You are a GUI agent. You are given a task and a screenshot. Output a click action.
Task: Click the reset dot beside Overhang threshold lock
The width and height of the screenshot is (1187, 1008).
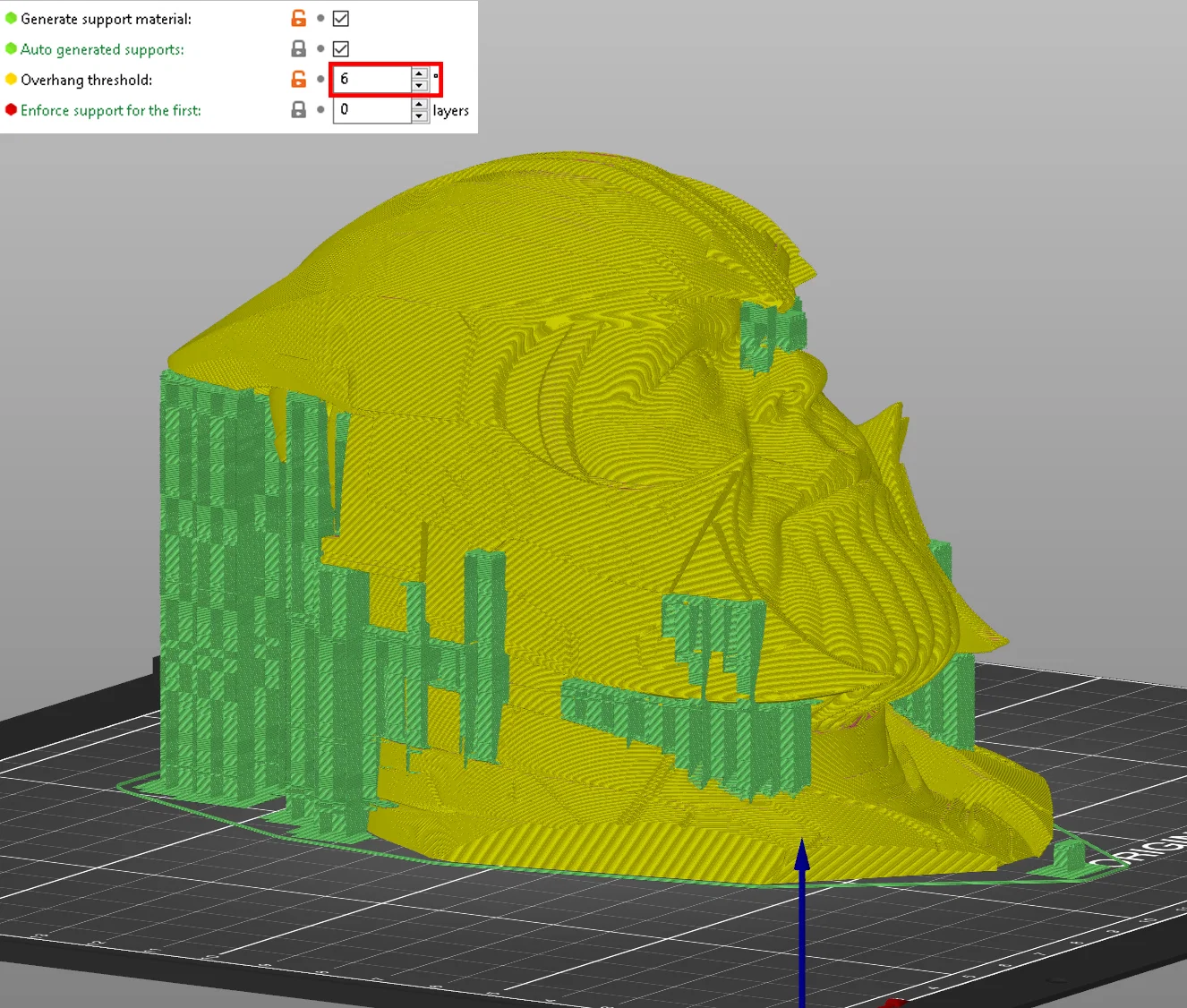coord(320,79)
